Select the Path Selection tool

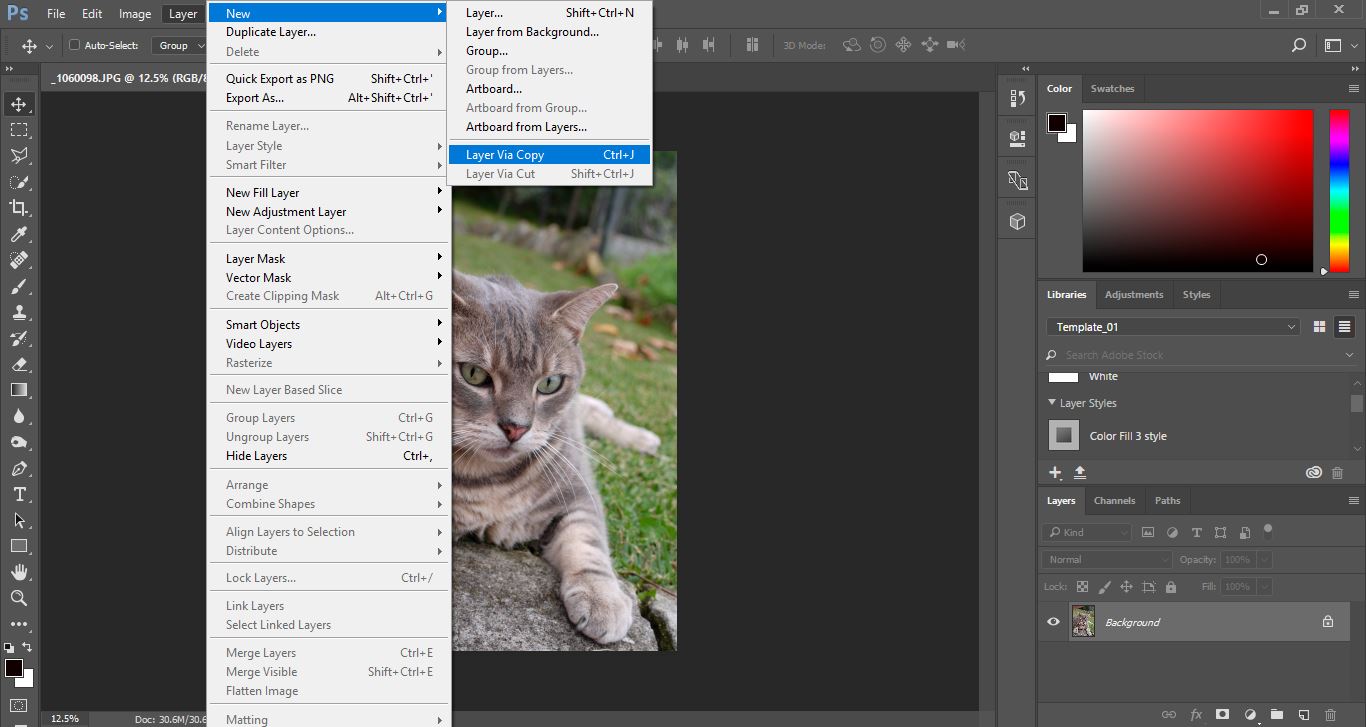(19, 520)
